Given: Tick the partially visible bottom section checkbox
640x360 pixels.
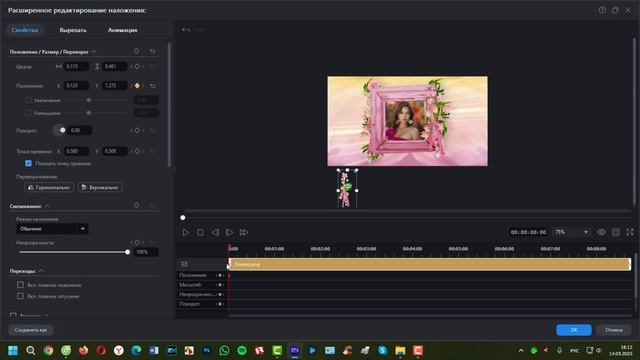Looking at the screenshot, I should pos(13,316).
